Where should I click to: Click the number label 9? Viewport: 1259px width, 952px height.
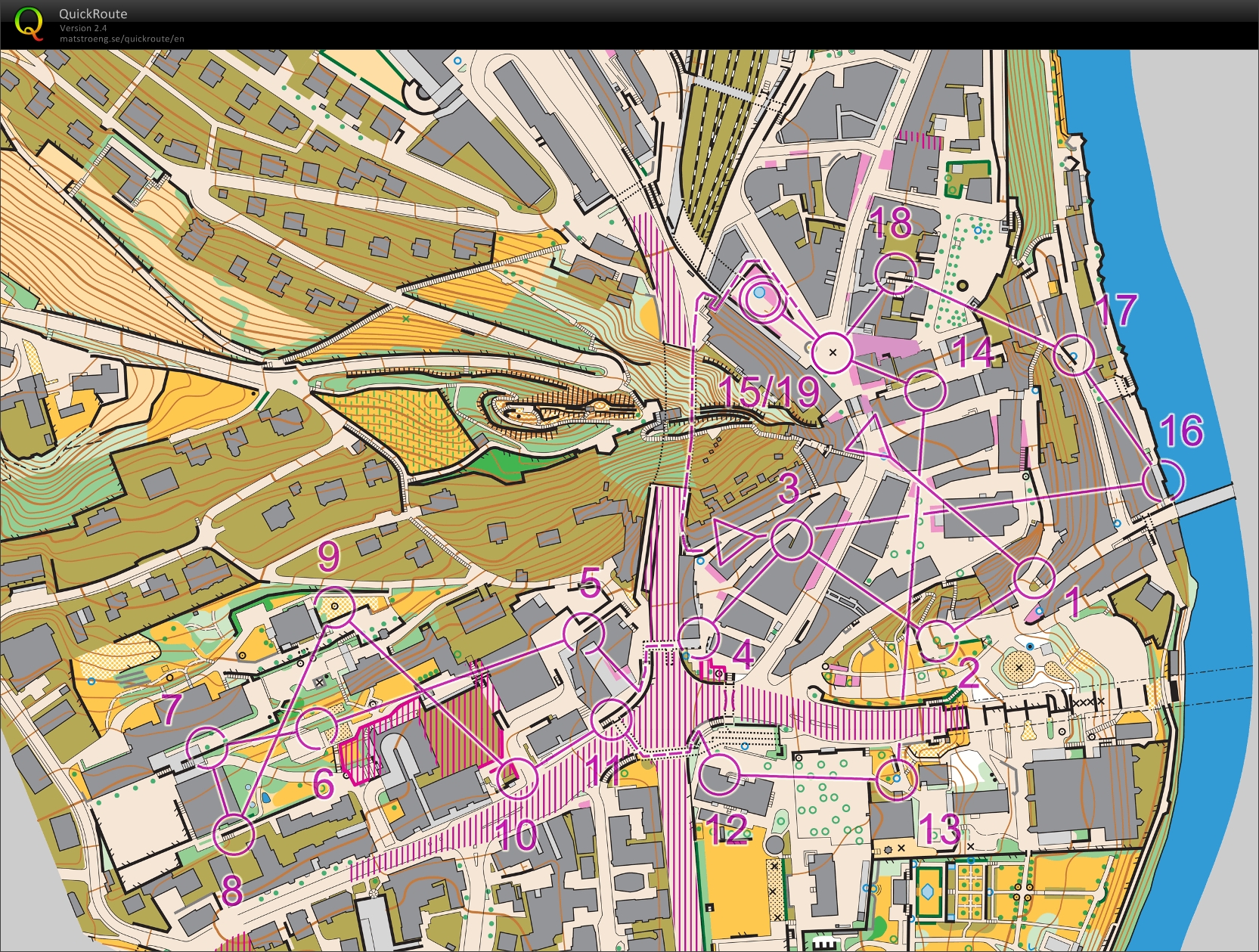click(328, 557)
